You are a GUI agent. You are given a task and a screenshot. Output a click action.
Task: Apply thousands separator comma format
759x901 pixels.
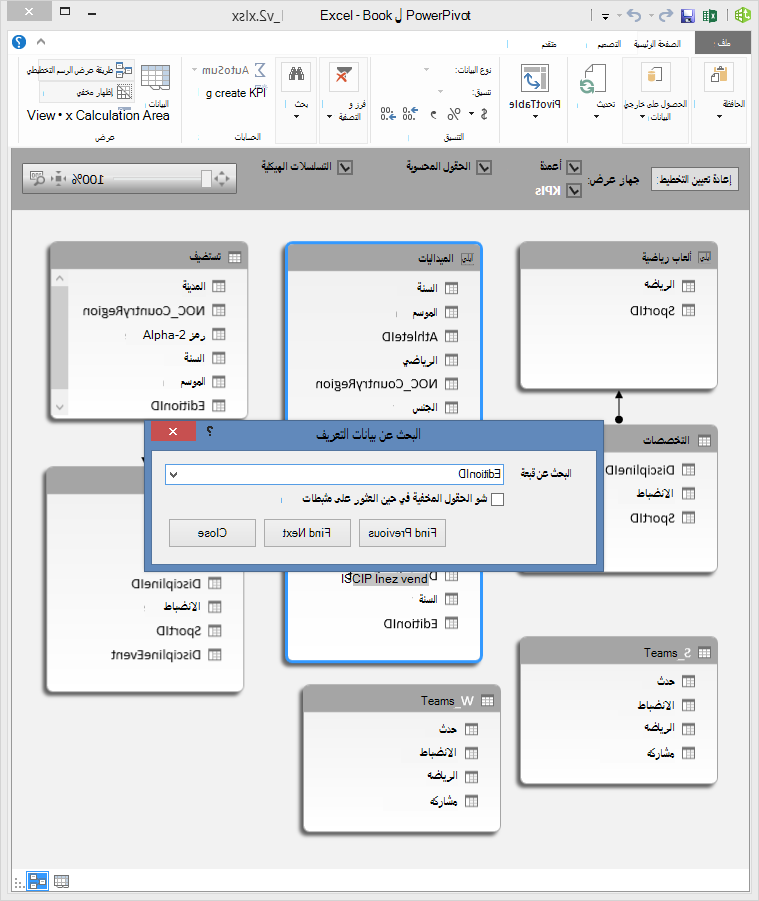434,114
